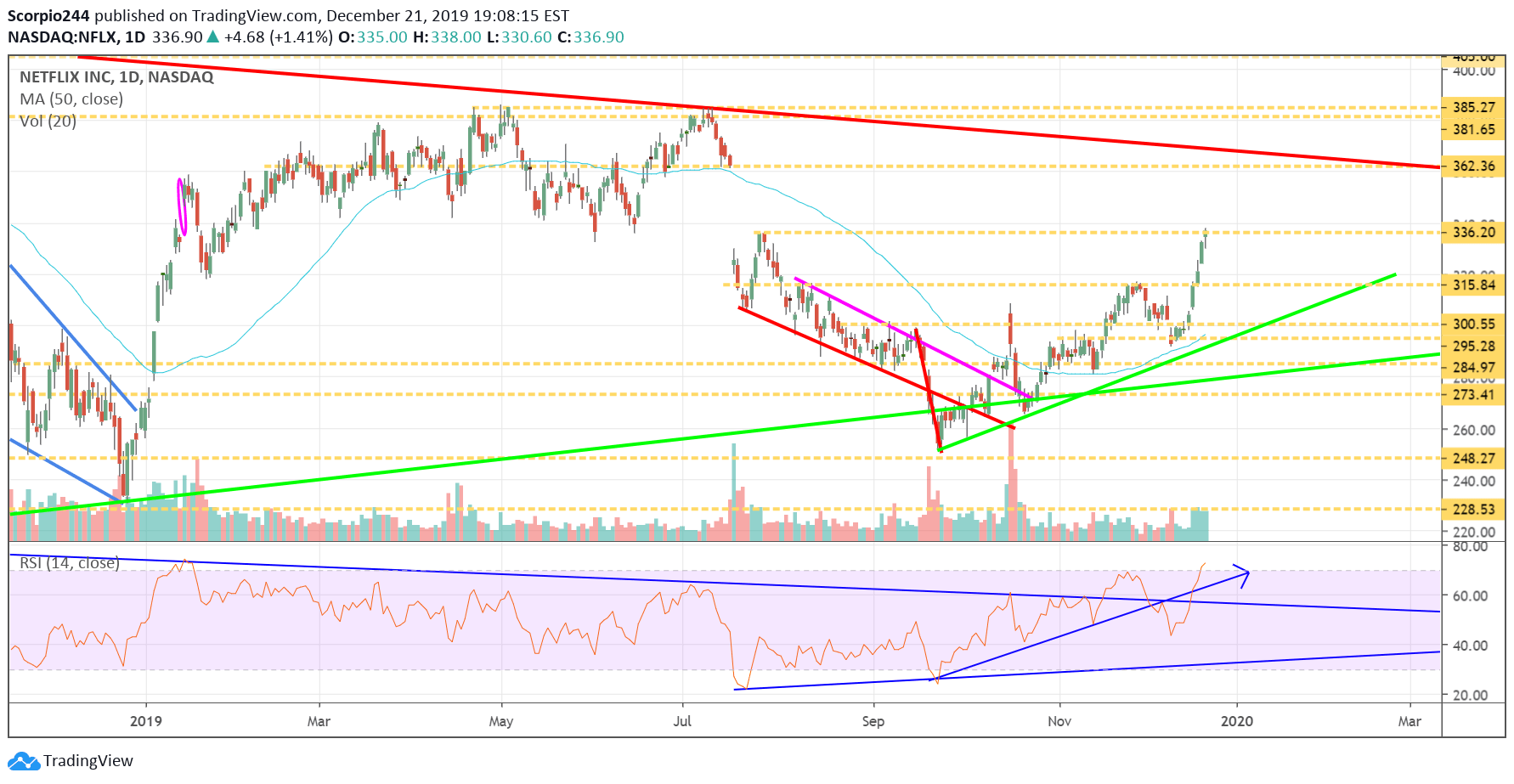This screenshot has width=1514, height=784.
Task: Click the open price O:335.00 value
Action: coord(373,37)
